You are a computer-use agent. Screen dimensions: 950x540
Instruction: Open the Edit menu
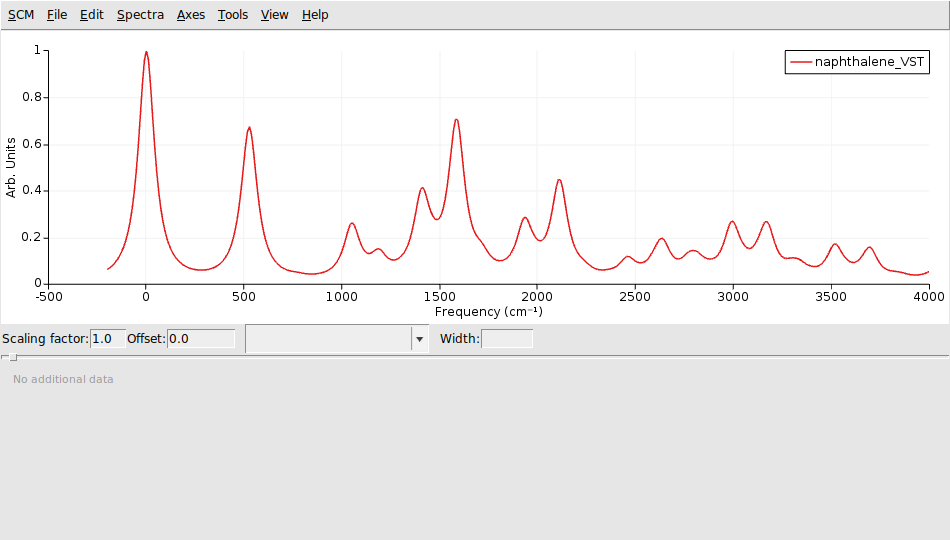[92, 15]
